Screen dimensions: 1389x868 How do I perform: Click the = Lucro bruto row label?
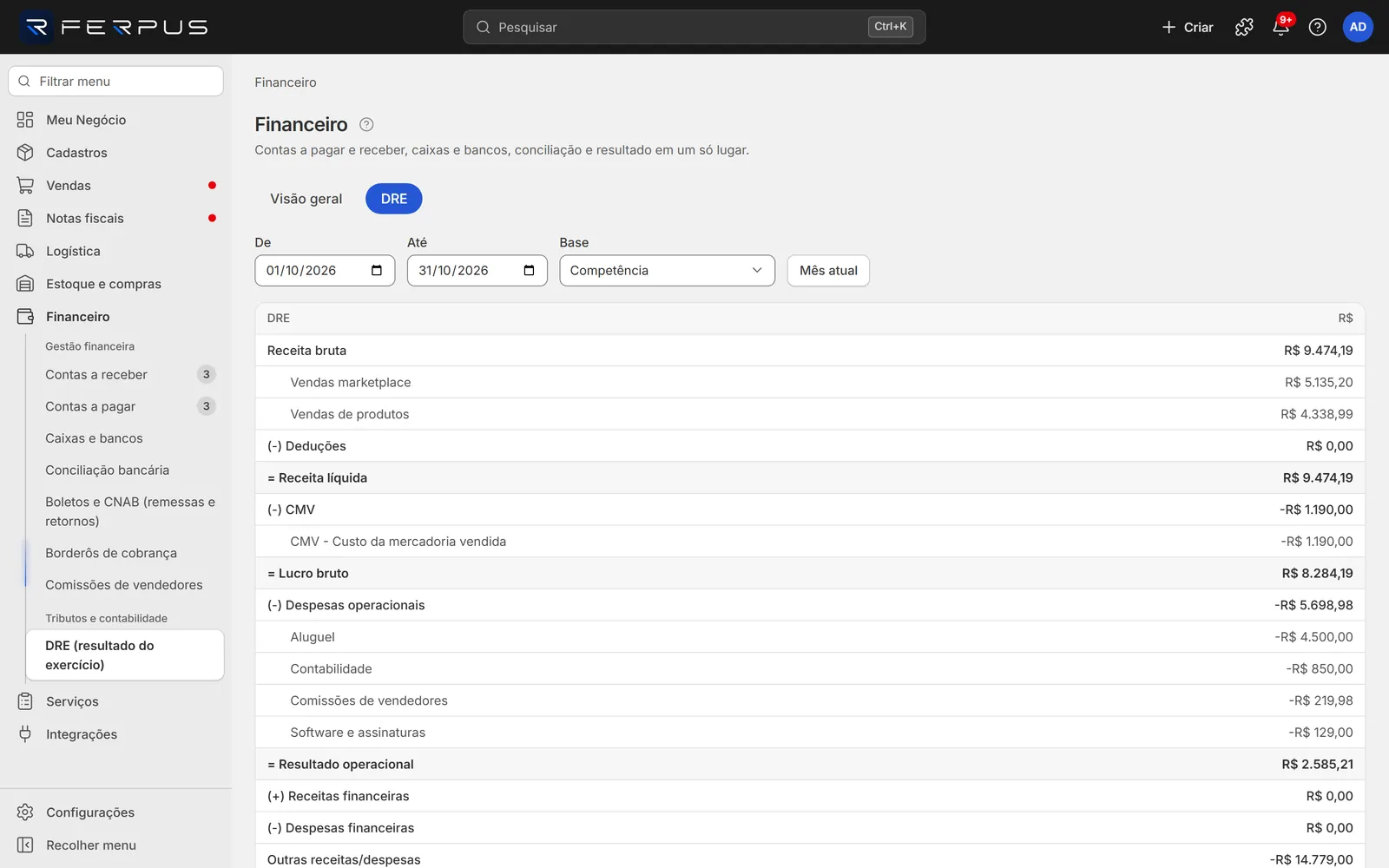coord(308,574)
